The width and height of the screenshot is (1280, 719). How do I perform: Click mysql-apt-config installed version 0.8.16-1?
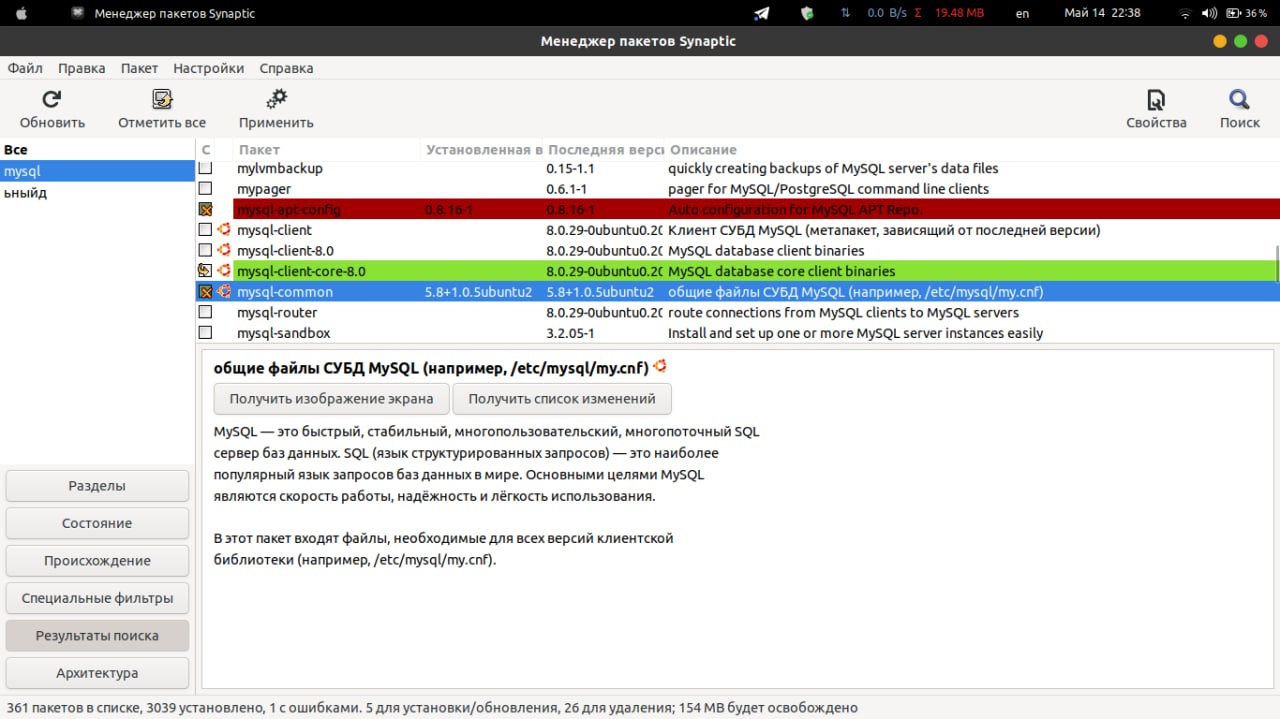449,210
